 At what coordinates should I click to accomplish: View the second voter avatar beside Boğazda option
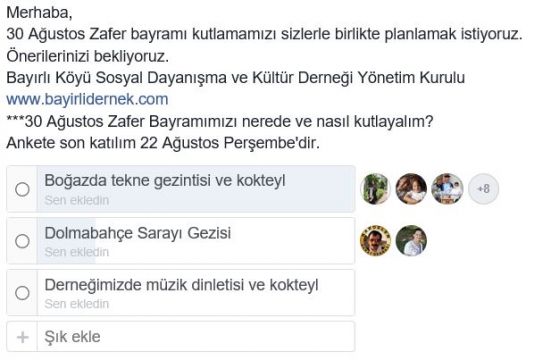pyautogui.click(x=411, y=189)
